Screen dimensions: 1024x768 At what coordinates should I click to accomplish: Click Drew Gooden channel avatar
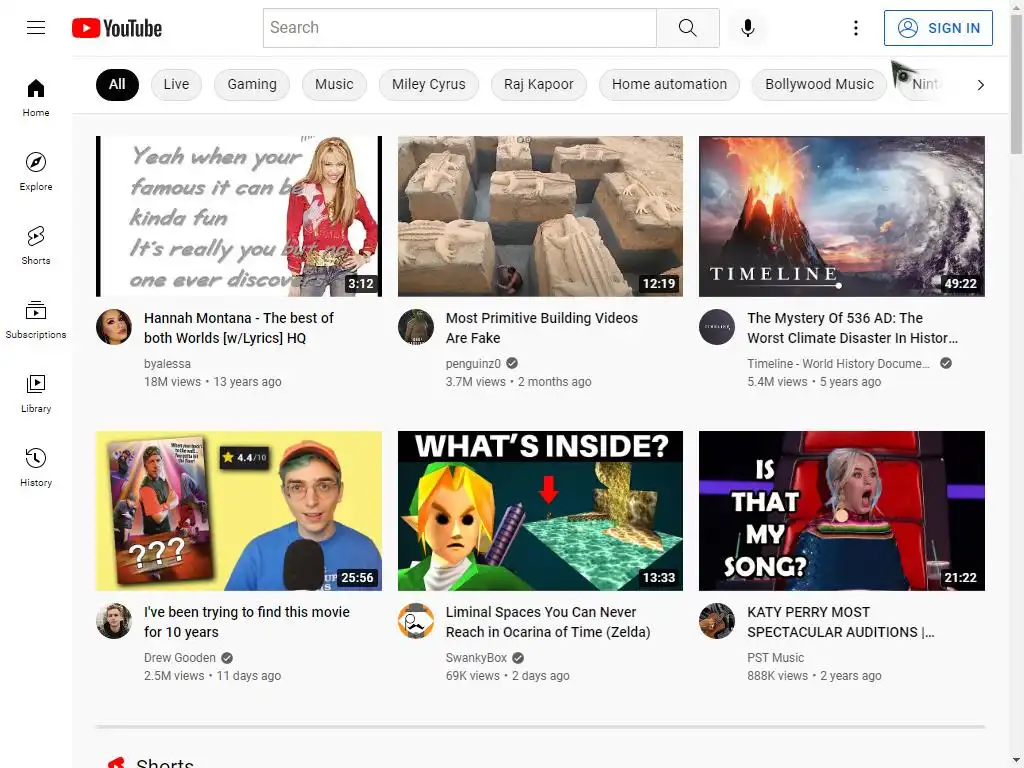114,621
